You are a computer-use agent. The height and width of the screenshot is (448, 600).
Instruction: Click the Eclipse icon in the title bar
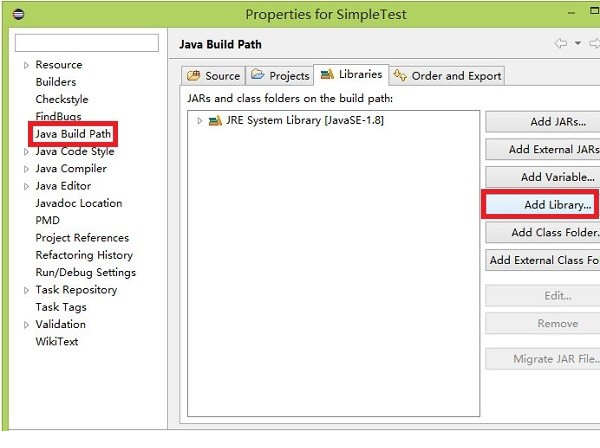click(18, 14)
